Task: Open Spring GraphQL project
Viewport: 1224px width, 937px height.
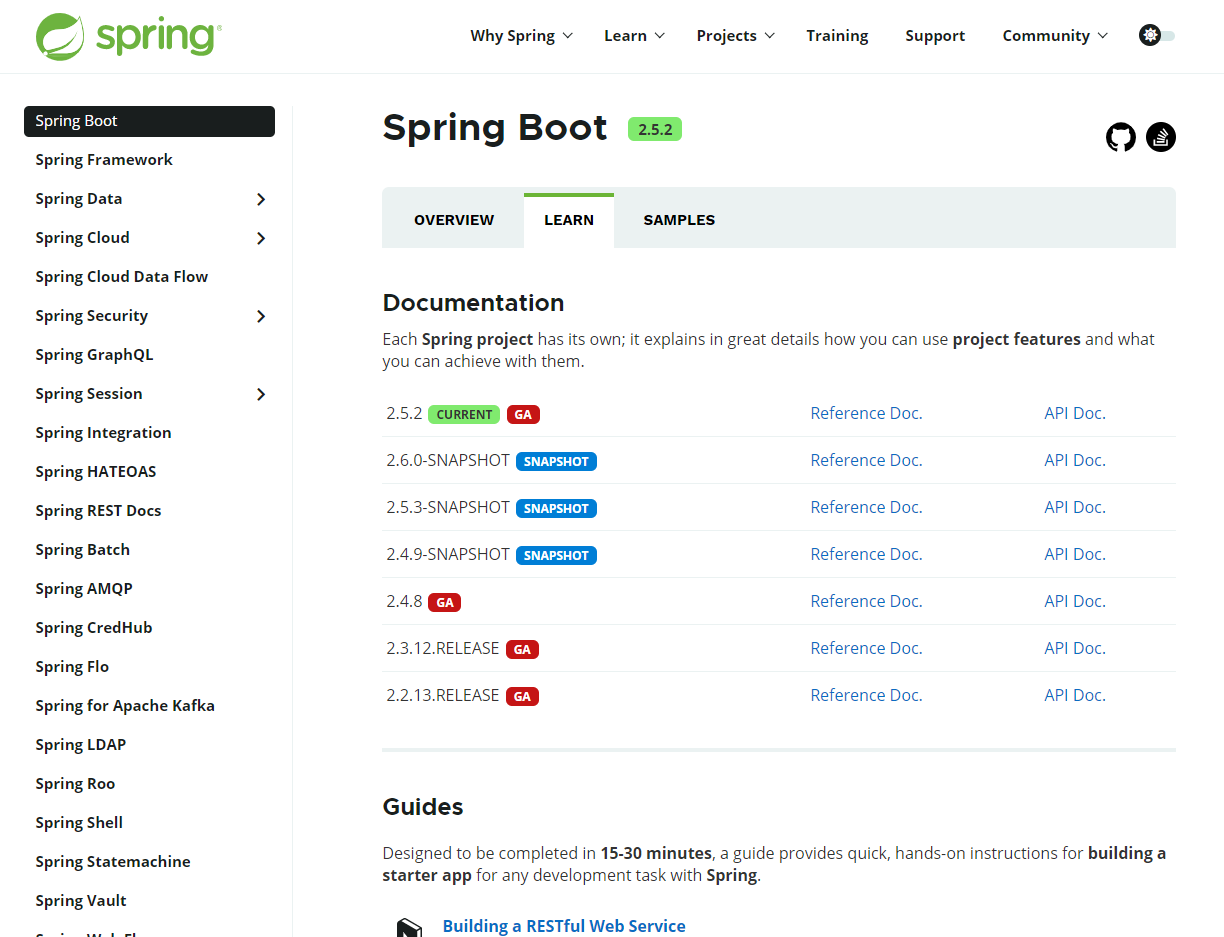Action: (94, 355)
